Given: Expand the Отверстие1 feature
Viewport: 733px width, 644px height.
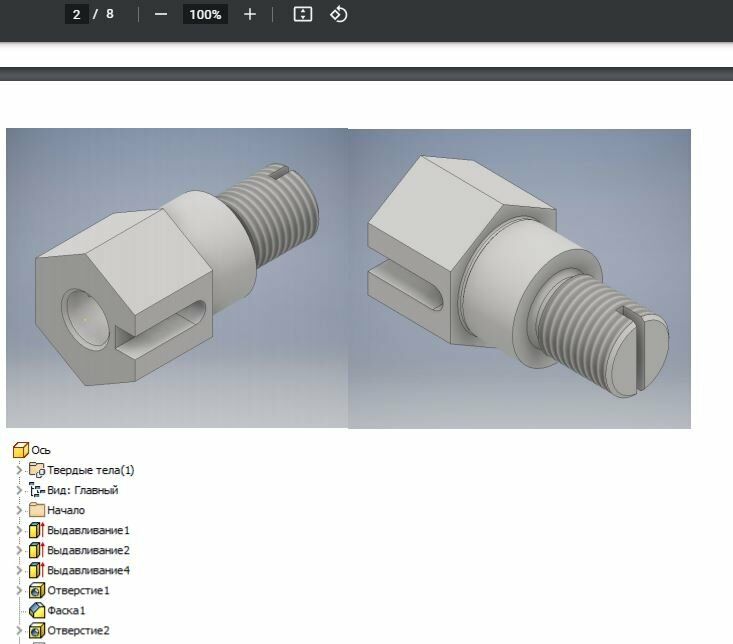Looking at the screenshot, I should click(x=19, y=590).
